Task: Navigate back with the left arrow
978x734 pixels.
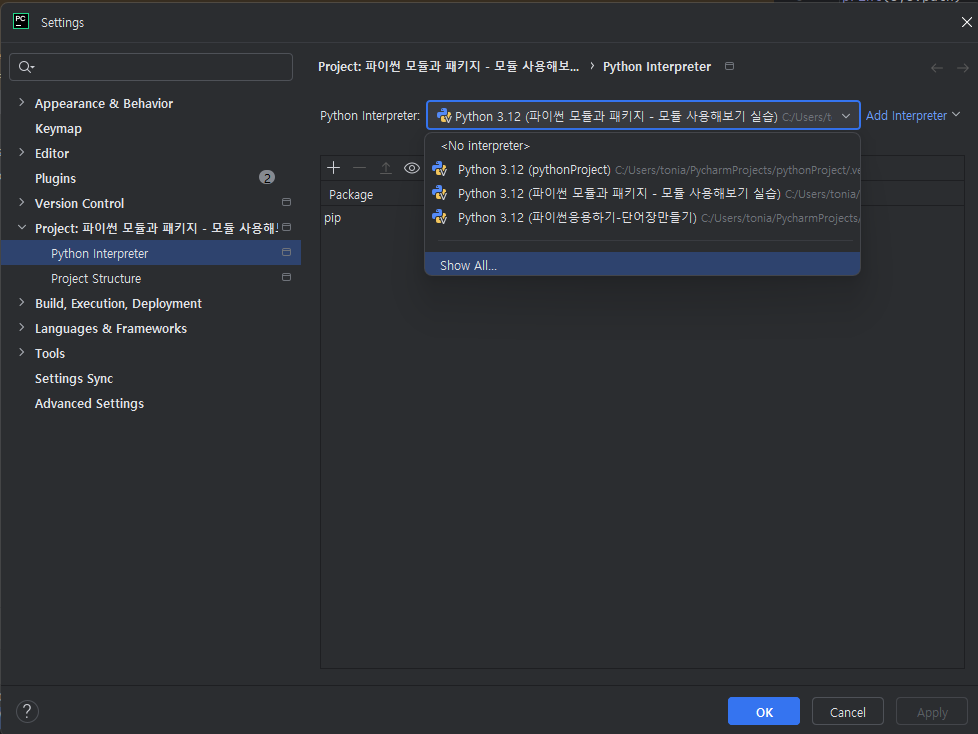Action: coord(937,67)
